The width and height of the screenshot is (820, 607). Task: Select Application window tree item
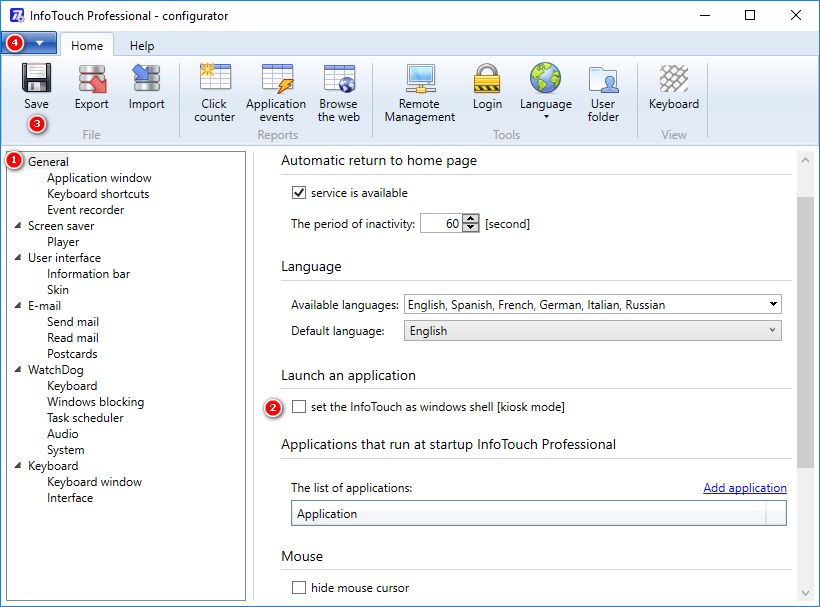pyautogui.click(x=99, y=178)
